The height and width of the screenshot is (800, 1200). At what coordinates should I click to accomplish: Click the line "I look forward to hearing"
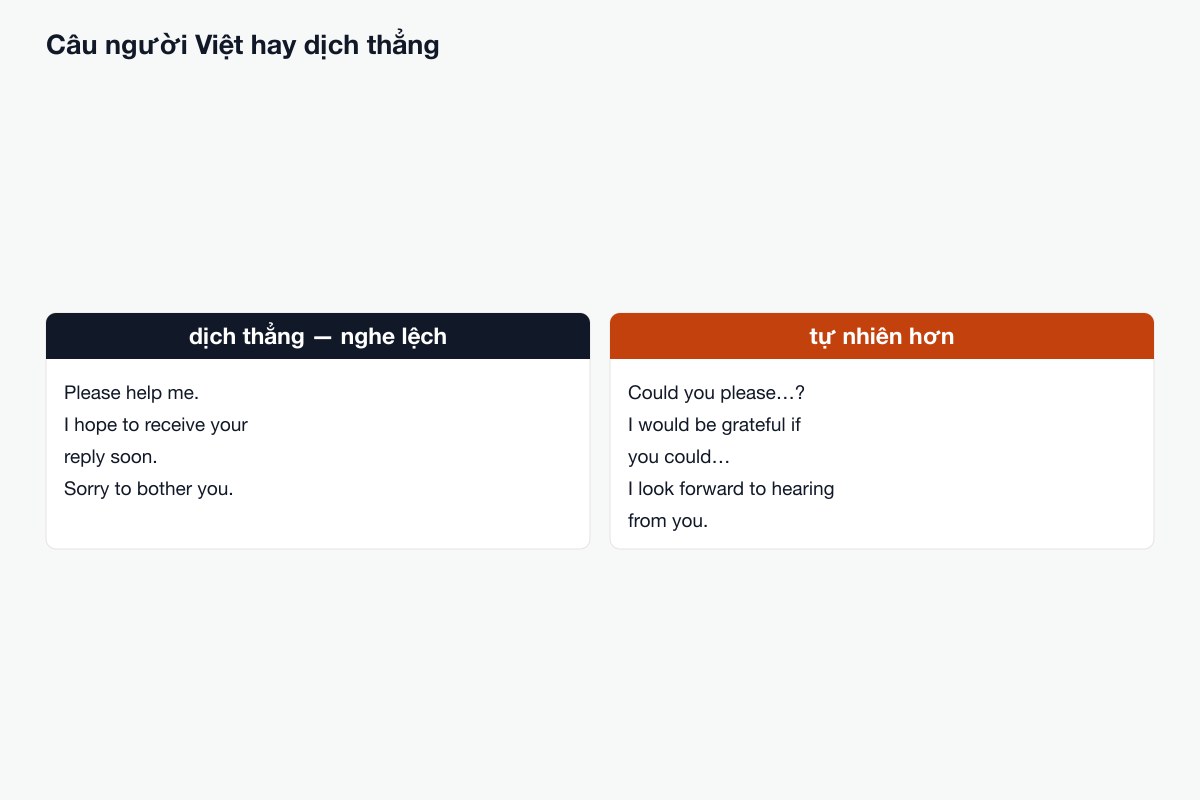pyautogui.click(x=731, y=489)
